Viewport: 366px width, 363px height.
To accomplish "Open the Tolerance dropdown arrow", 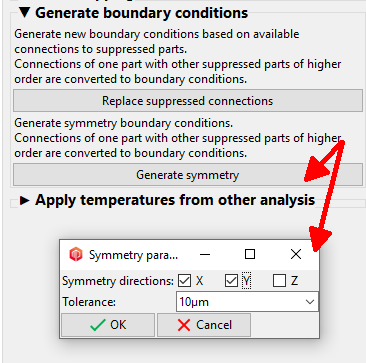I will [310, 302].
